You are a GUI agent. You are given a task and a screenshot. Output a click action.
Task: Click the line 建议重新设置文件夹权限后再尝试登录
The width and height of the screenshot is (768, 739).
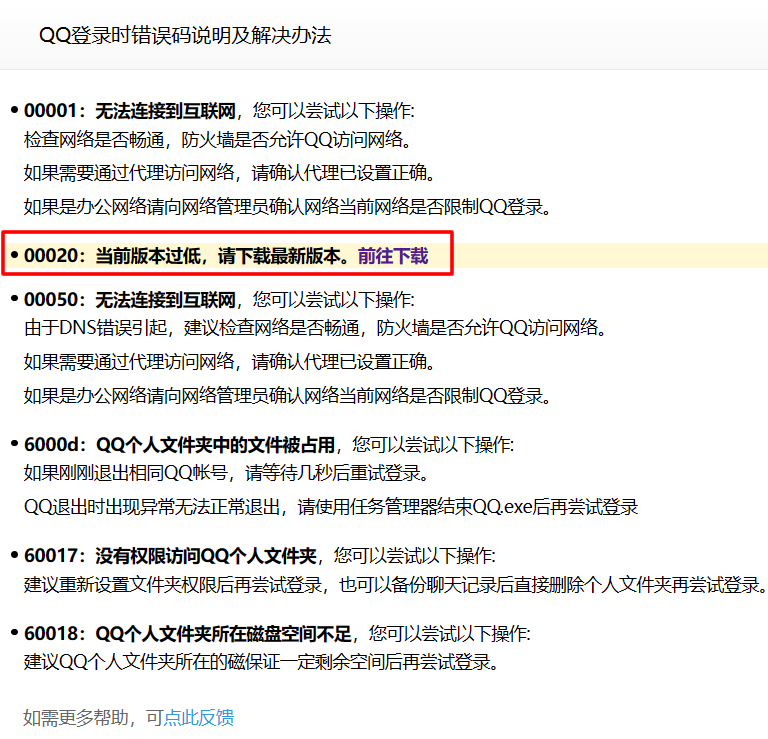tap(395, 584)
